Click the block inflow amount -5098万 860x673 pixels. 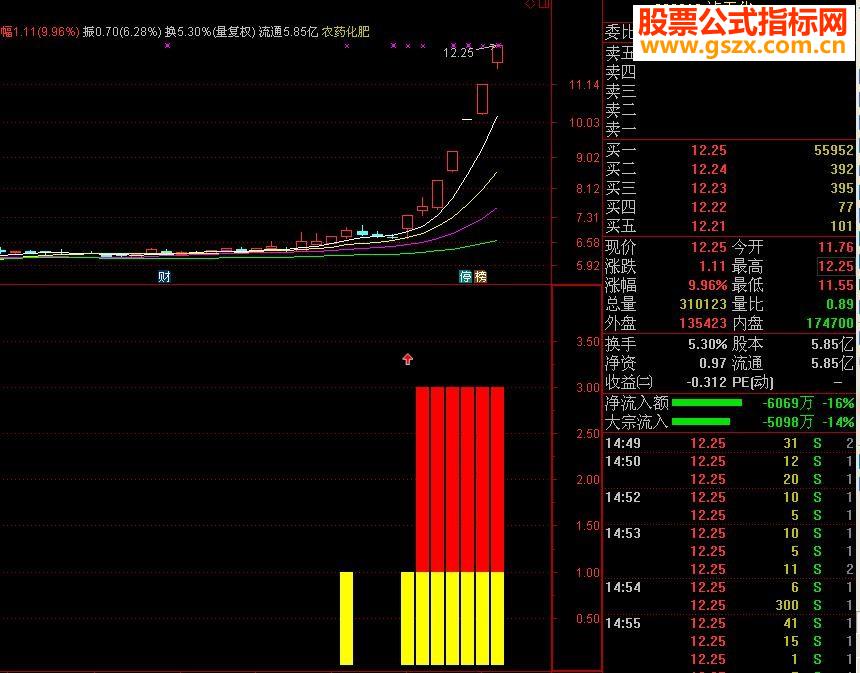coord(788,422)
